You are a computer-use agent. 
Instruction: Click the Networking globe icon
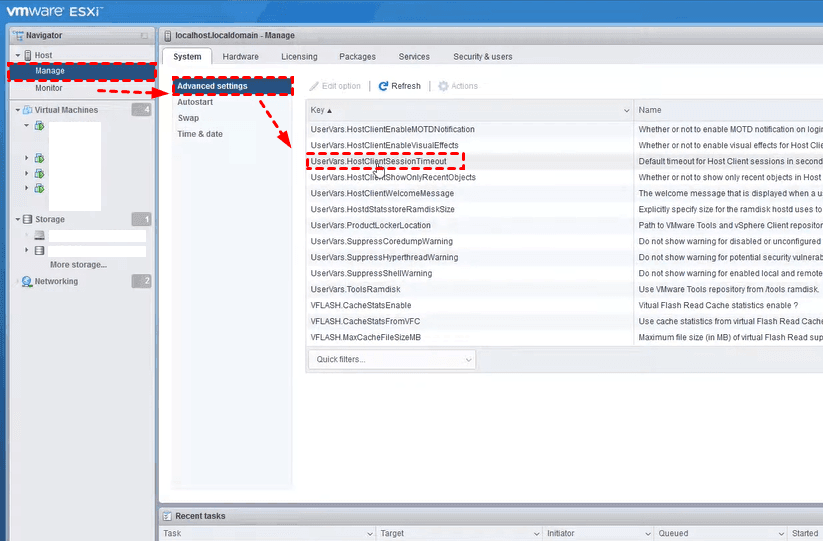pos(27,282)
